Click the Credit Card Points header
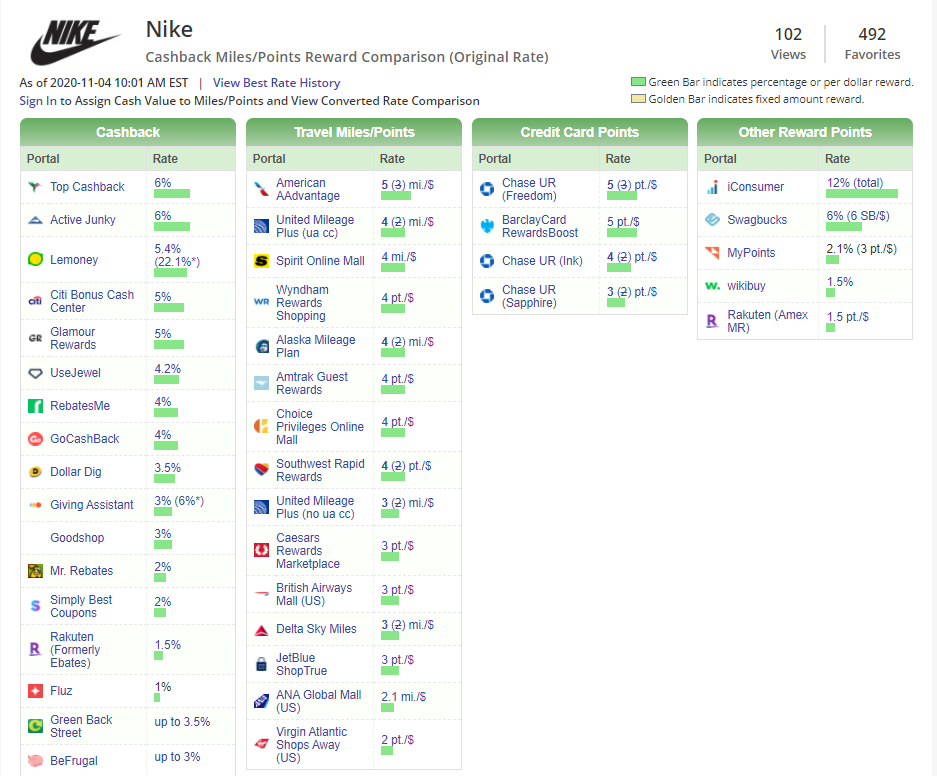The width and height of the screenshot is (937, 776). tap(579, 132)
